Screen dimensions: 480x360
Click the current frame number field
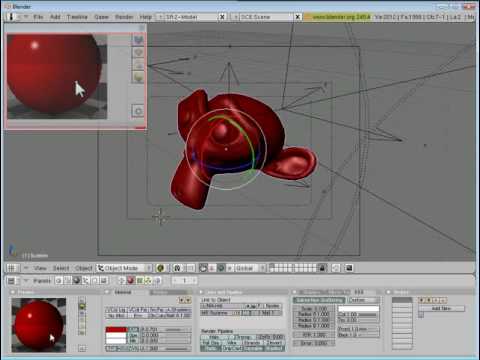coord(184,281)
